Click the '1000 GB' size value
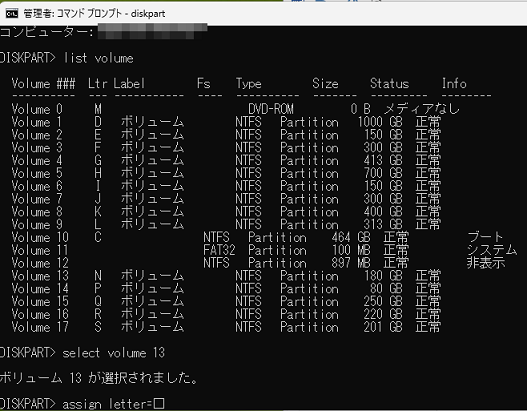 [x=380, y=122]
